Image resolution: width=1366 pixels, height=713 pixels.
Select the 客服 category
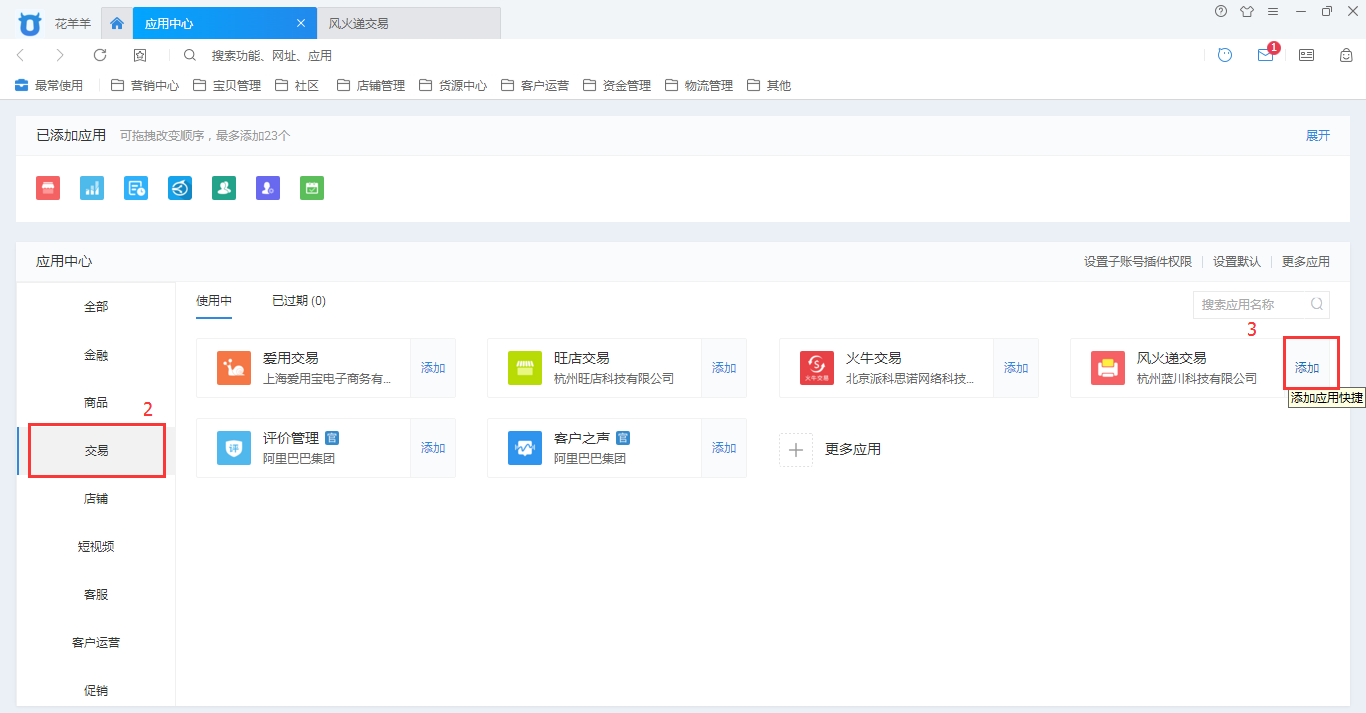96,595
